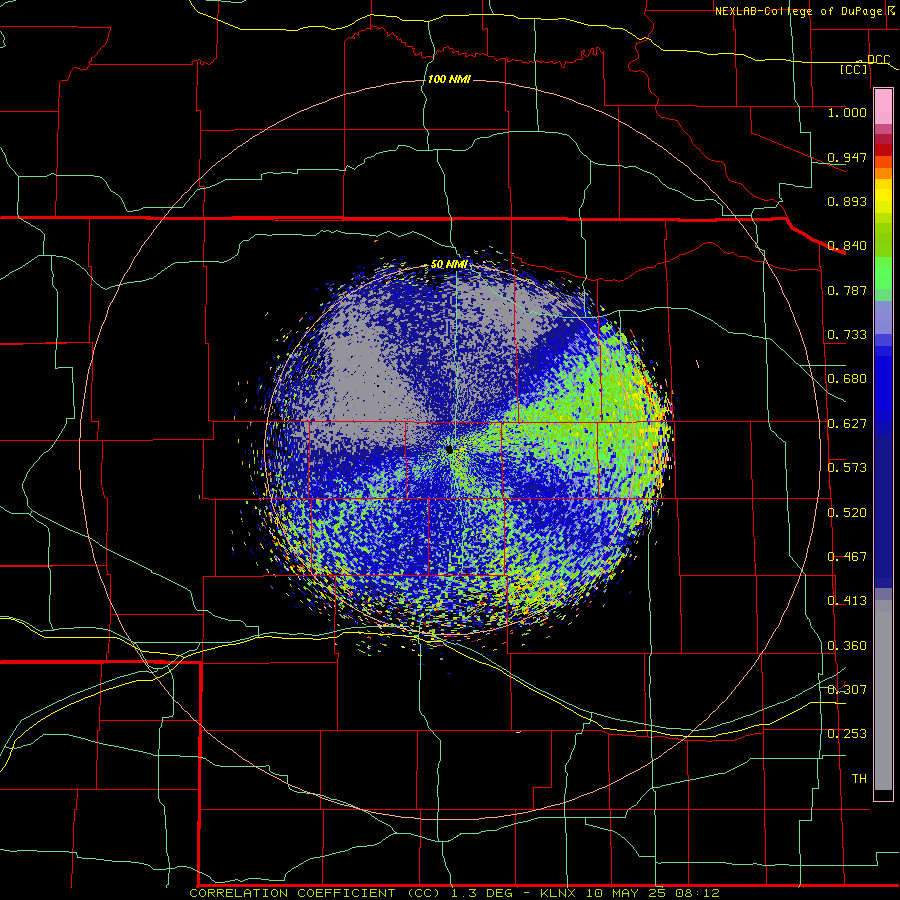Screen dimensions: 900x900
Task: Select the 0.573 scale value
Action: 847,468
